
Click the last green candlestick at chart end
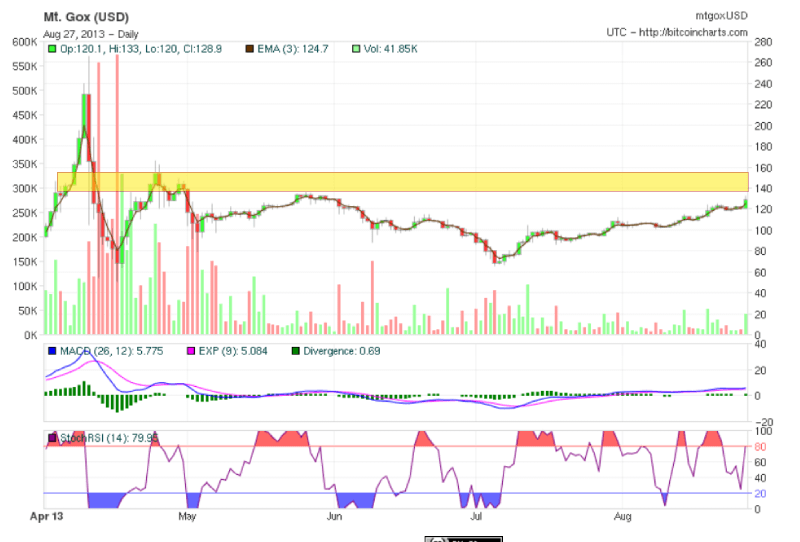(x=746, y=204)
